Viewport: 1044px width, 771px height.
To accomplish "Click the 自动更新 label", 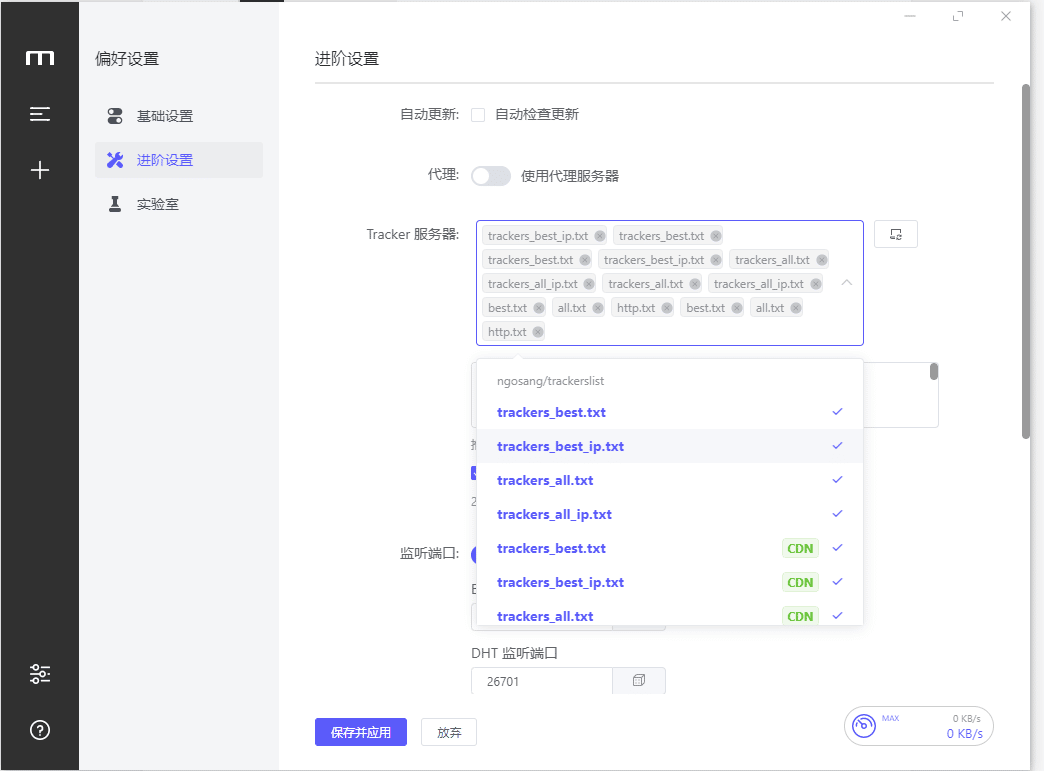I will point(429,115).
